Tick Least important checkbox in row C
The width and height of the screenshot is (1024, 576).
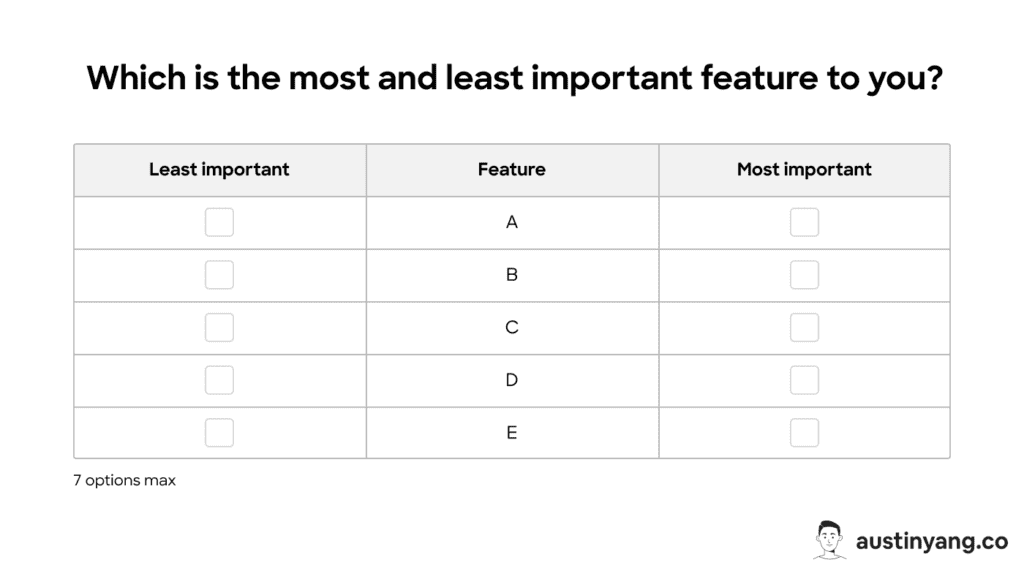pyautogui.click(x=219, y=327)
